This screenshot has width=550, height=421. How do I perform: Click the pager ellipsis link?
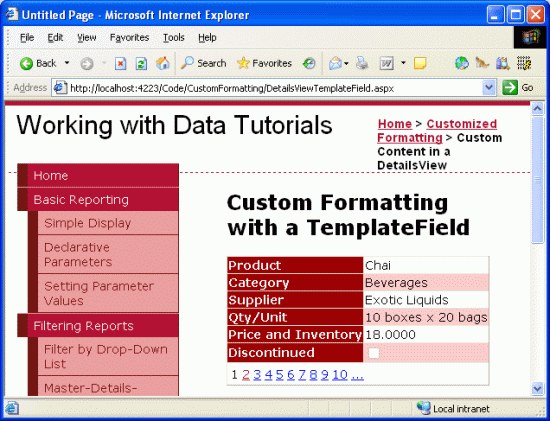(x=357, y=375)
